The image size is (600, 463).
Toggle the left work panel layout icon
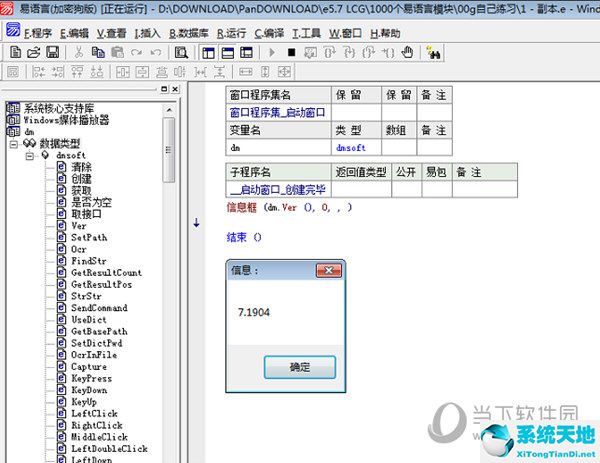click(209, 52)
